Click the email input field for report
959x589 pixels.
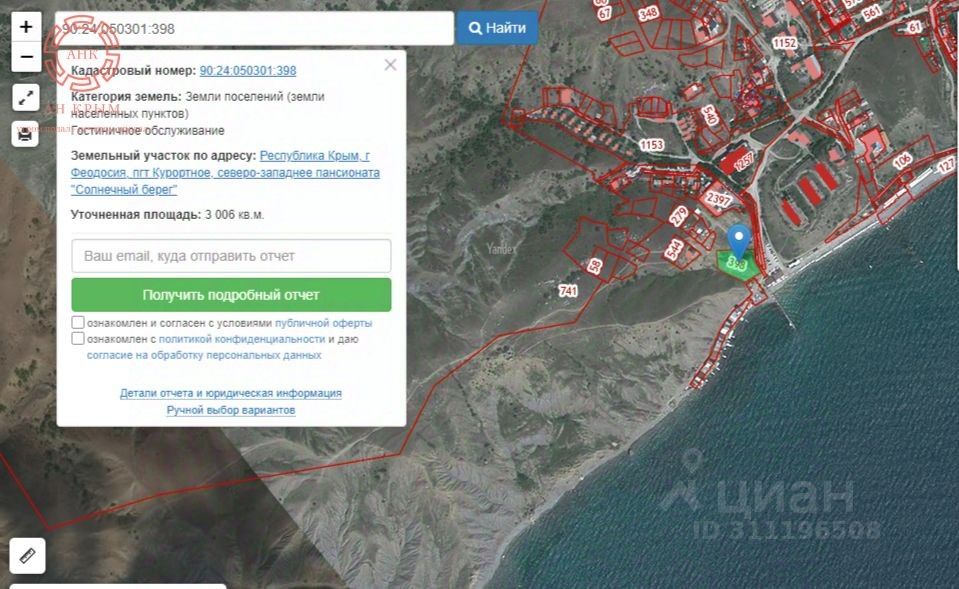[x=231, y=256]
